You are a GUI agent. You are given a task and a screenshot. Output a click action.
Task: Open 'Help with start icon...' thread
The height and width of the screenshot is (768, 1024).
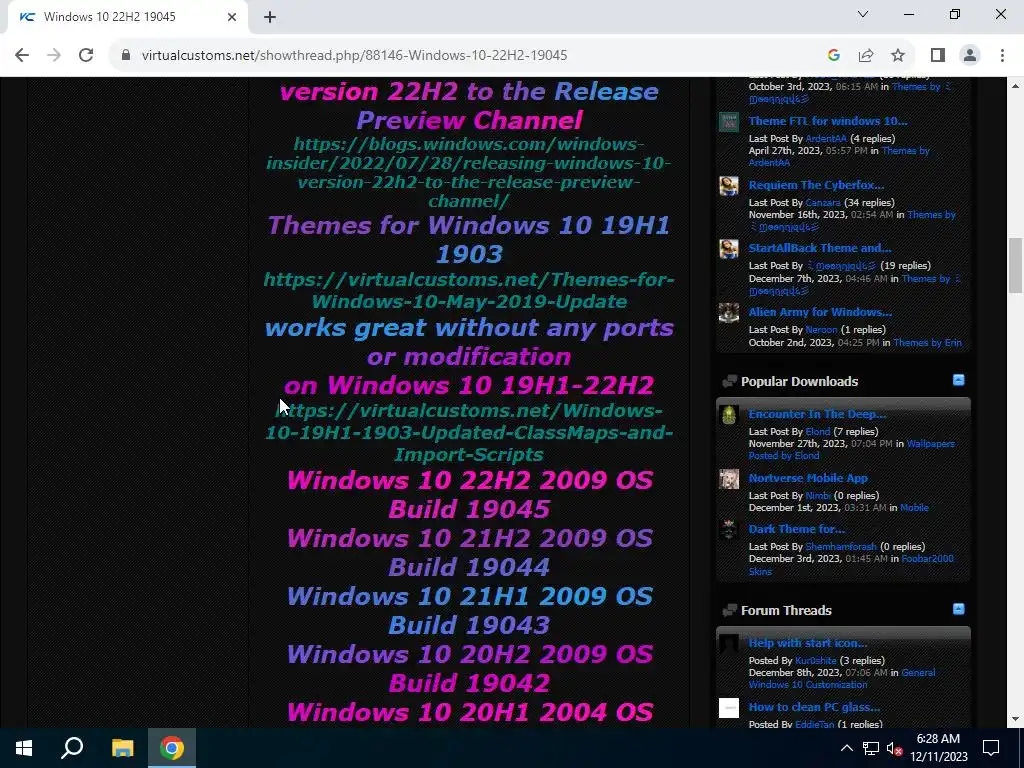pos(807,643)
